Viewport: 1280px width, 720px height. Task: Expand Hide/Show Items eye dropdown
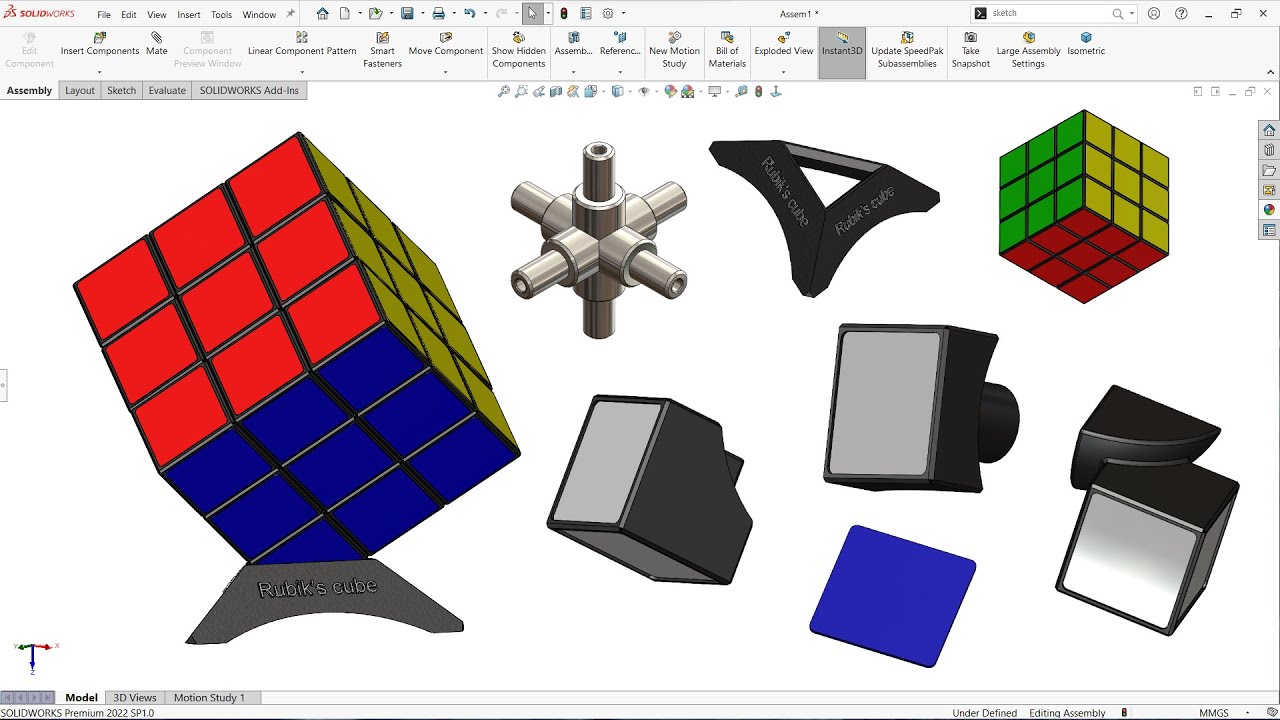[655, 91]
